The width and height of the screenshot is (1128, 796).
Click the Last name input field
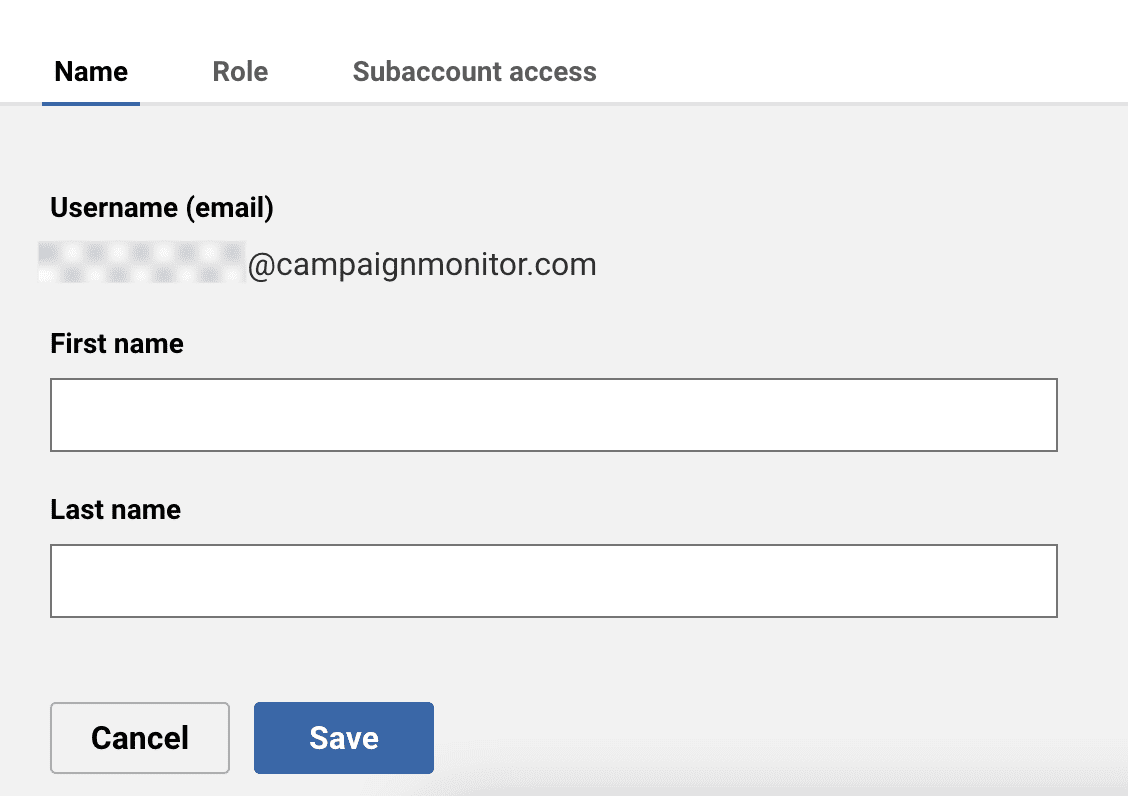point(553,581)
